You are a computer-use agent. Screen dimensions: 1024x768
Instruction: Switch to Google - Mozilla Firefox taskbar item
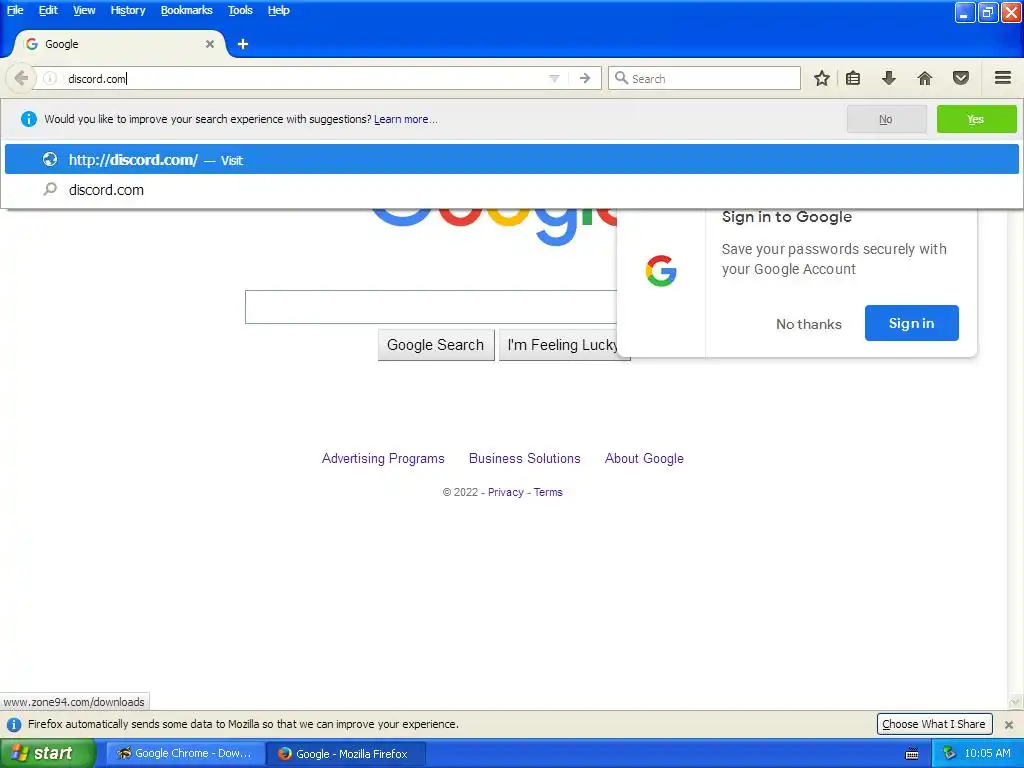pos(346,754)
